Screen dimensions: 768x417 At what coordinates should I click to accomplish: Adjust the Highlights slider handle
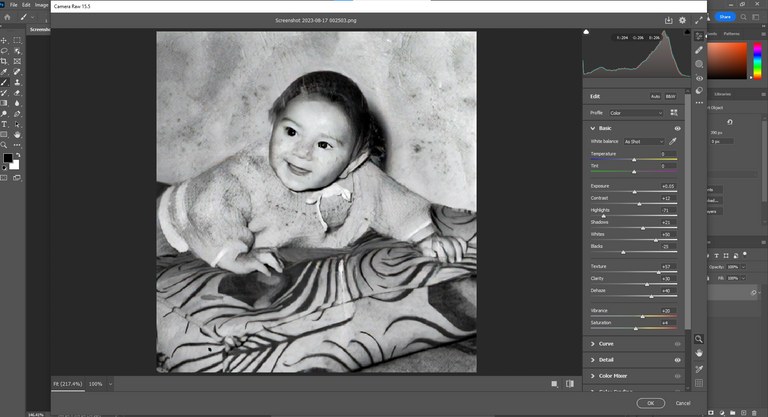pyautogui.click(x=603, y=216)
